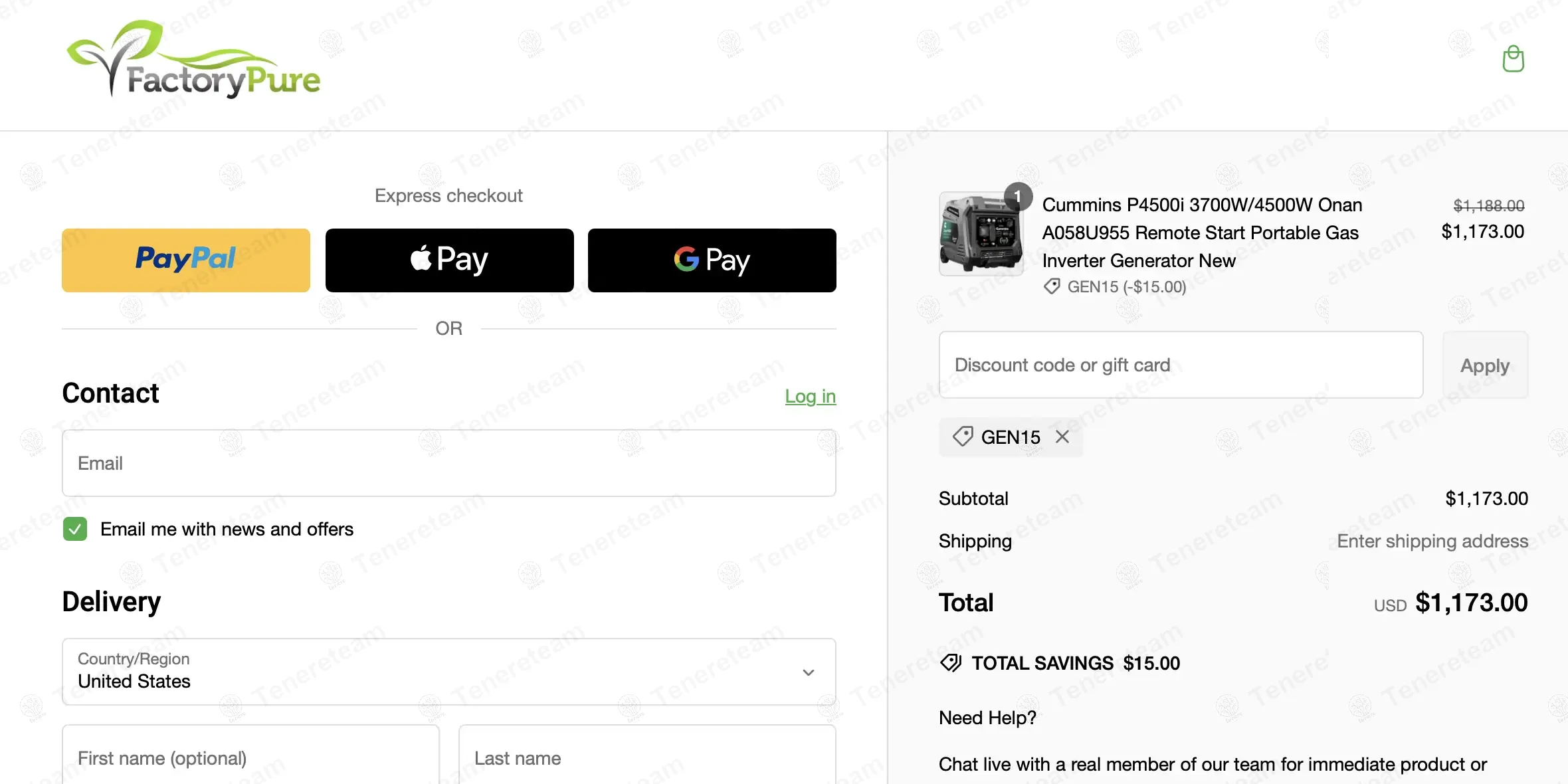Click the GEN15 applied discount tag icon
The height and width of the screenshot is (784, 1568).
pos(963,437)
